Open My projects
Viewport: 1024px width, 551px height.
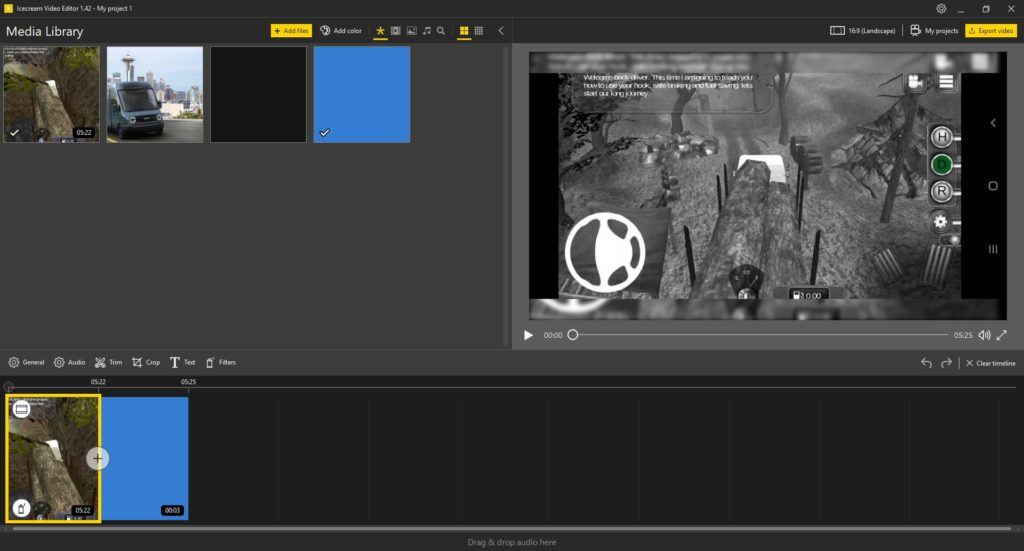(x=934, y=31)
